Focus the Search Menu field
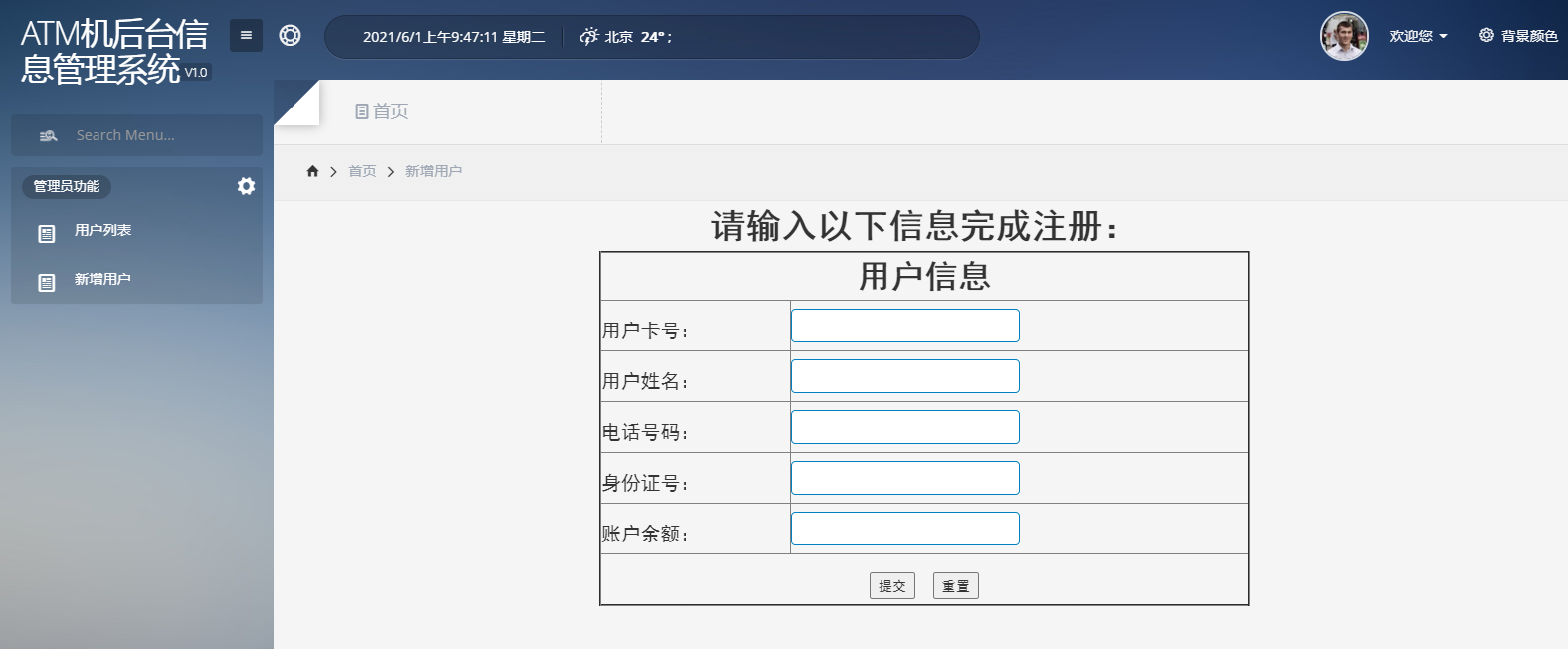1568x649 pixels. [x=149, y=135]
